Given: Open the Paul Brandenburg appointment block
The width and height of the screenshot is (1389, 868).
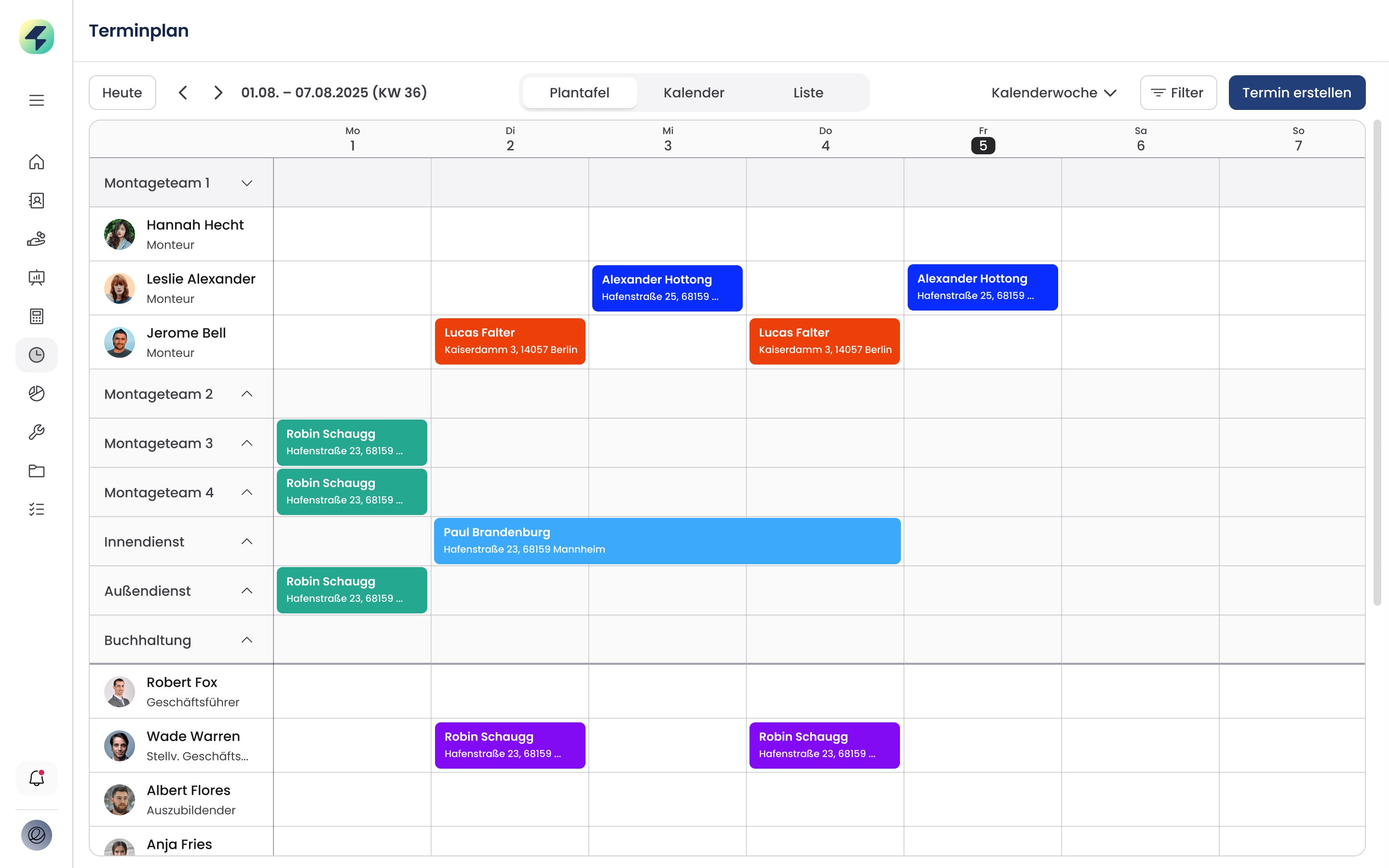Looking at the screenshot, I should pos(667,541).
